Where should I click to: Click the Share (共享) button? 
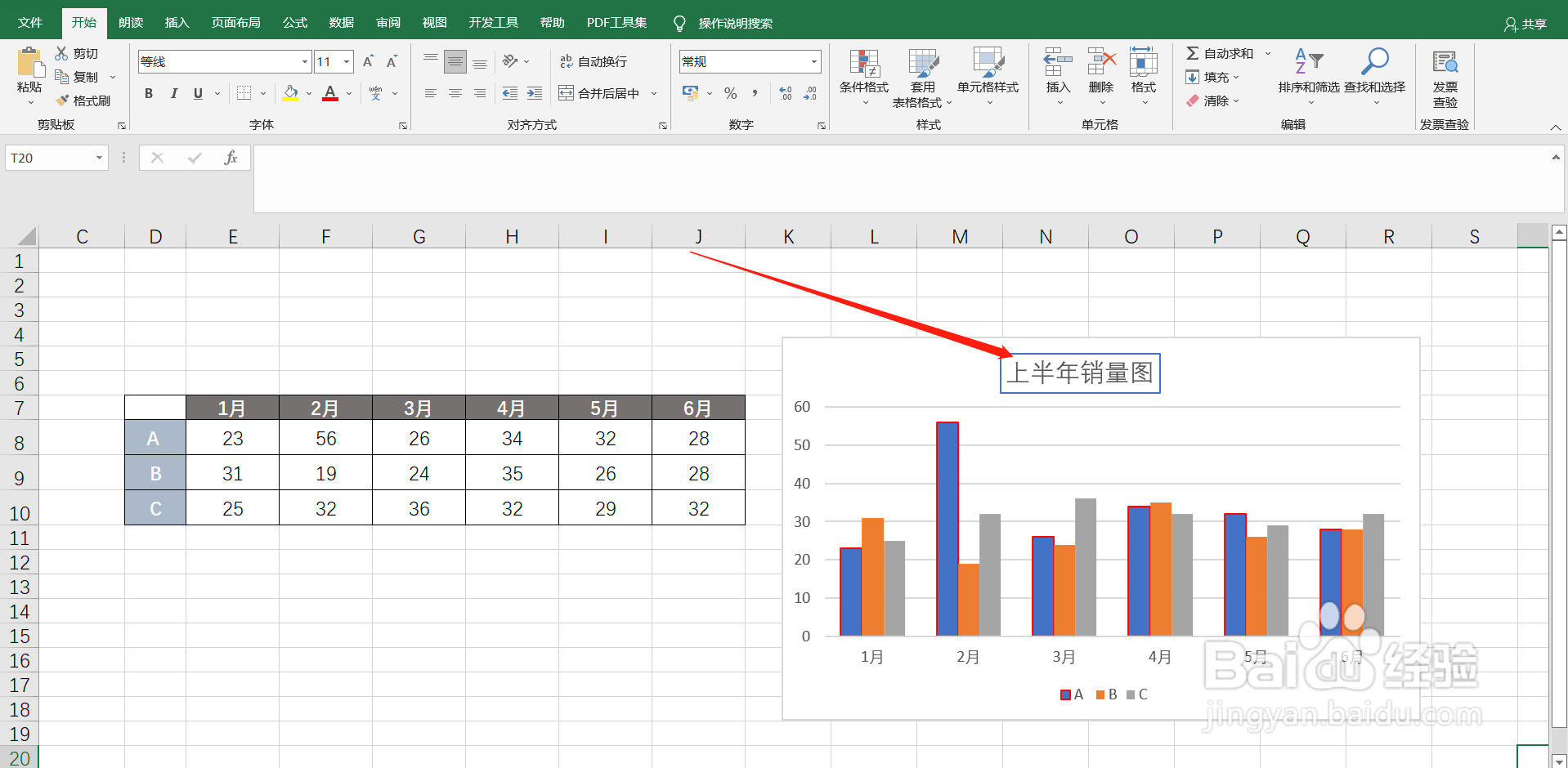[1525, 24]
